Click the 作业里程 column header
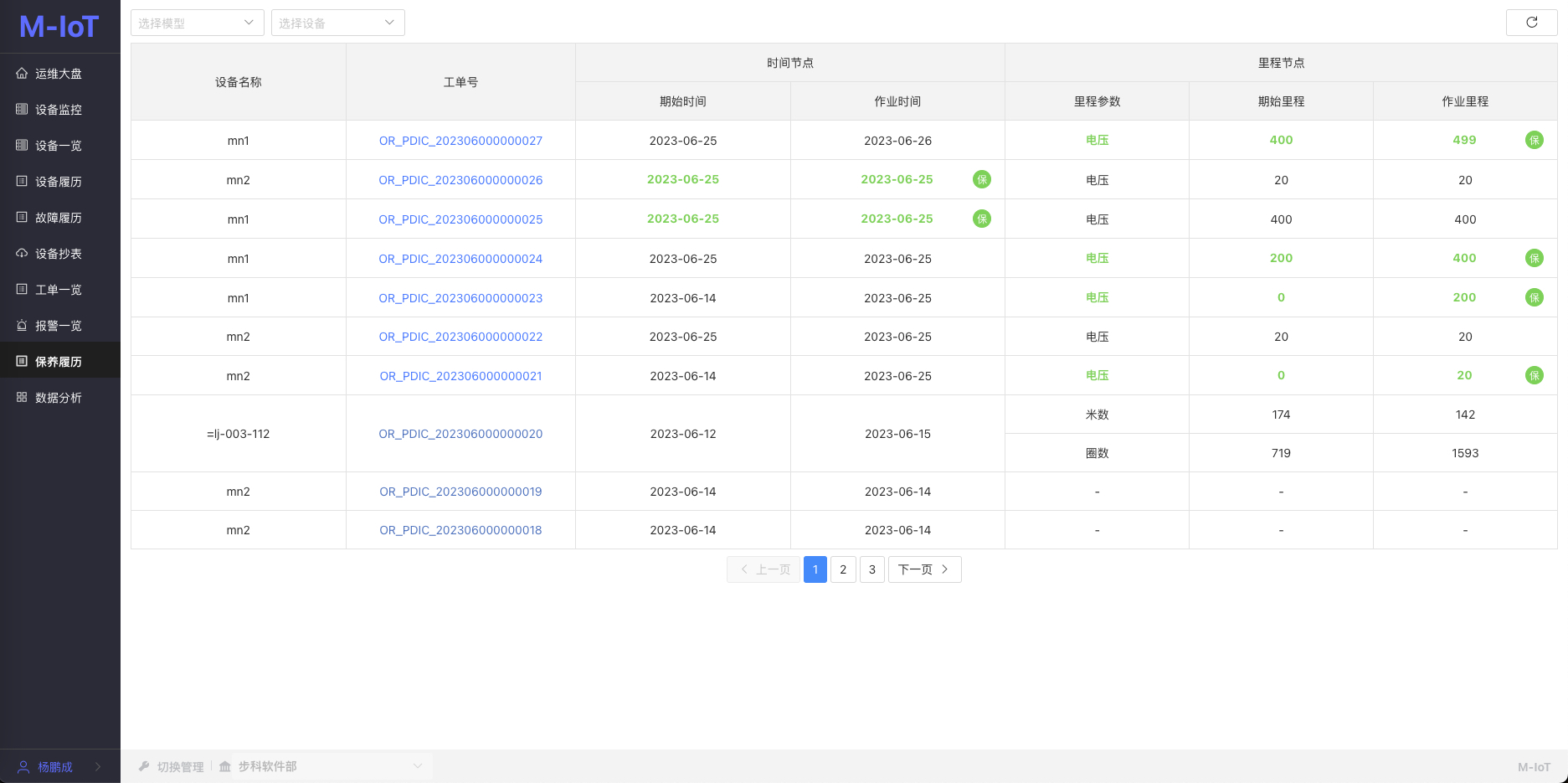The image size is (1568, 783). tap(1465, 101)
